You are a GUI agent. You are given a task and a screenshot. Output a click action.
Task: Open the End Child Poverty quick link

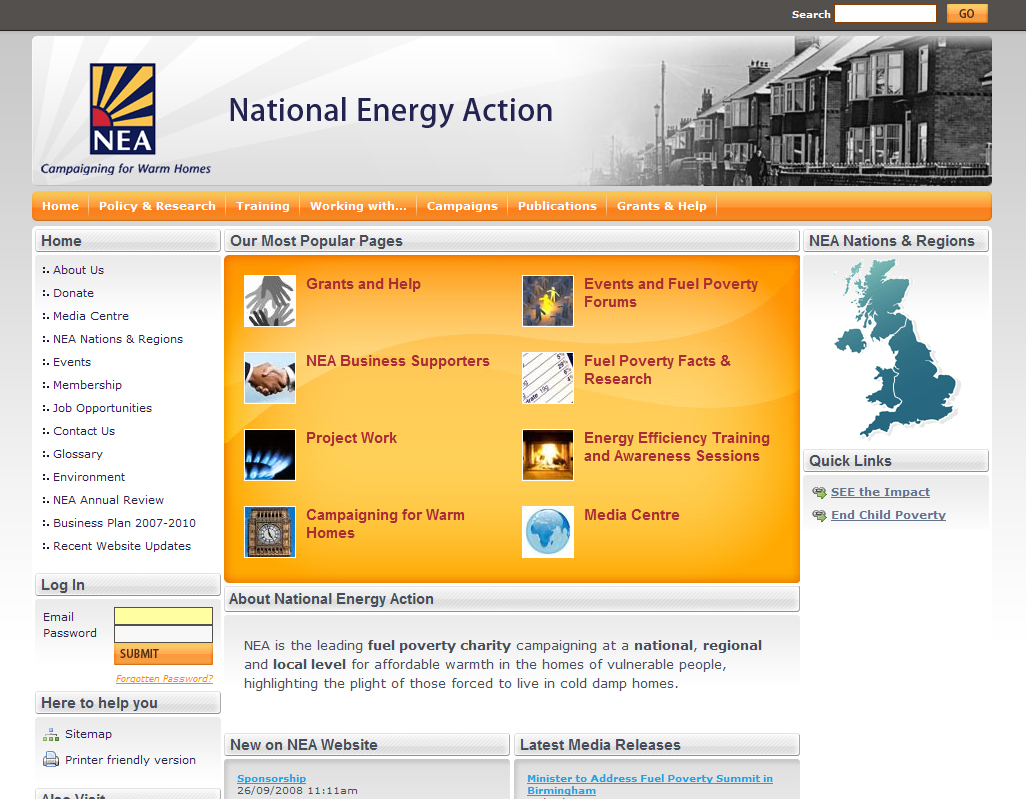pos(888,515)
